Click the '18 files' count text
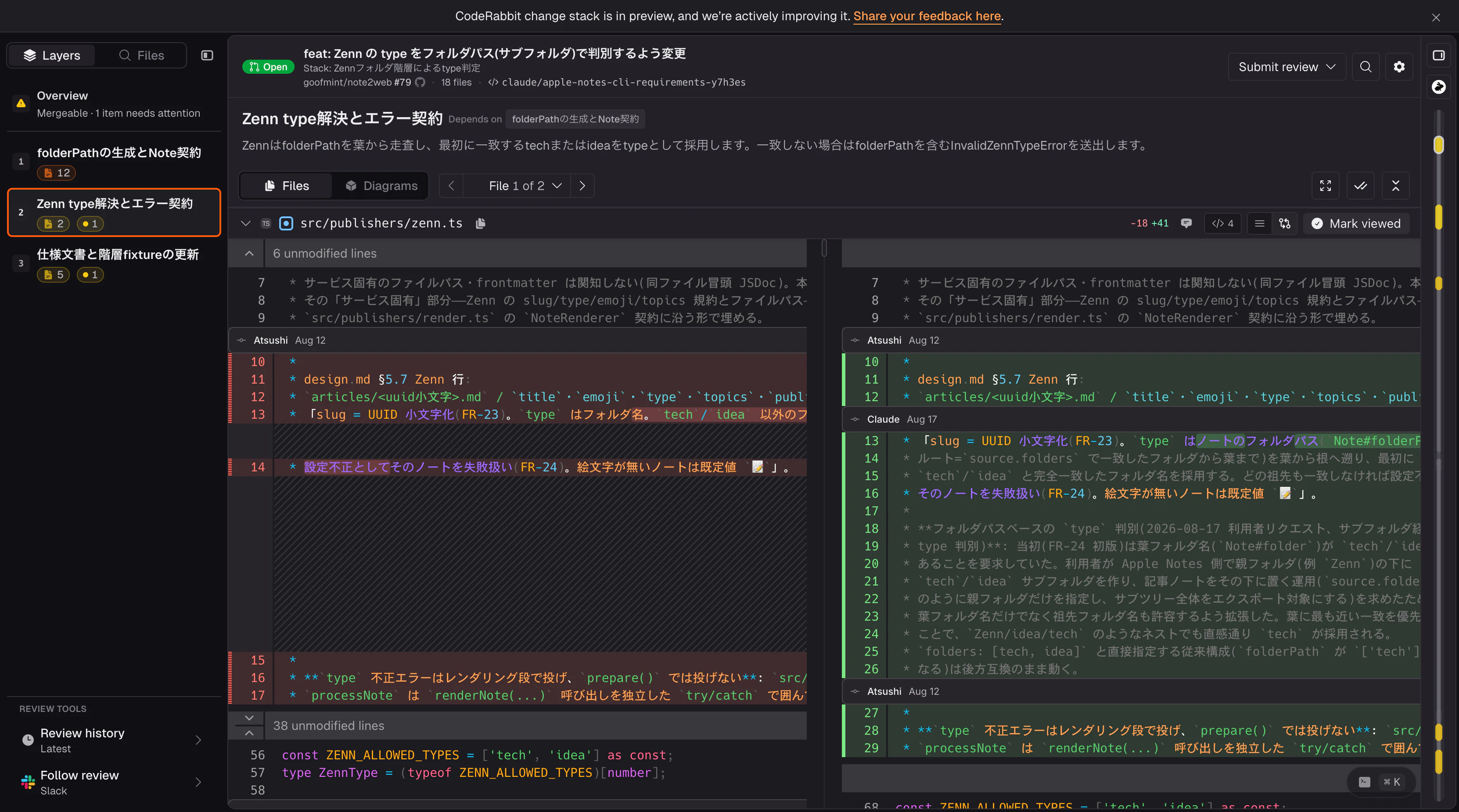This screenshot has height=812, width=1459. [x=456, y=82]
